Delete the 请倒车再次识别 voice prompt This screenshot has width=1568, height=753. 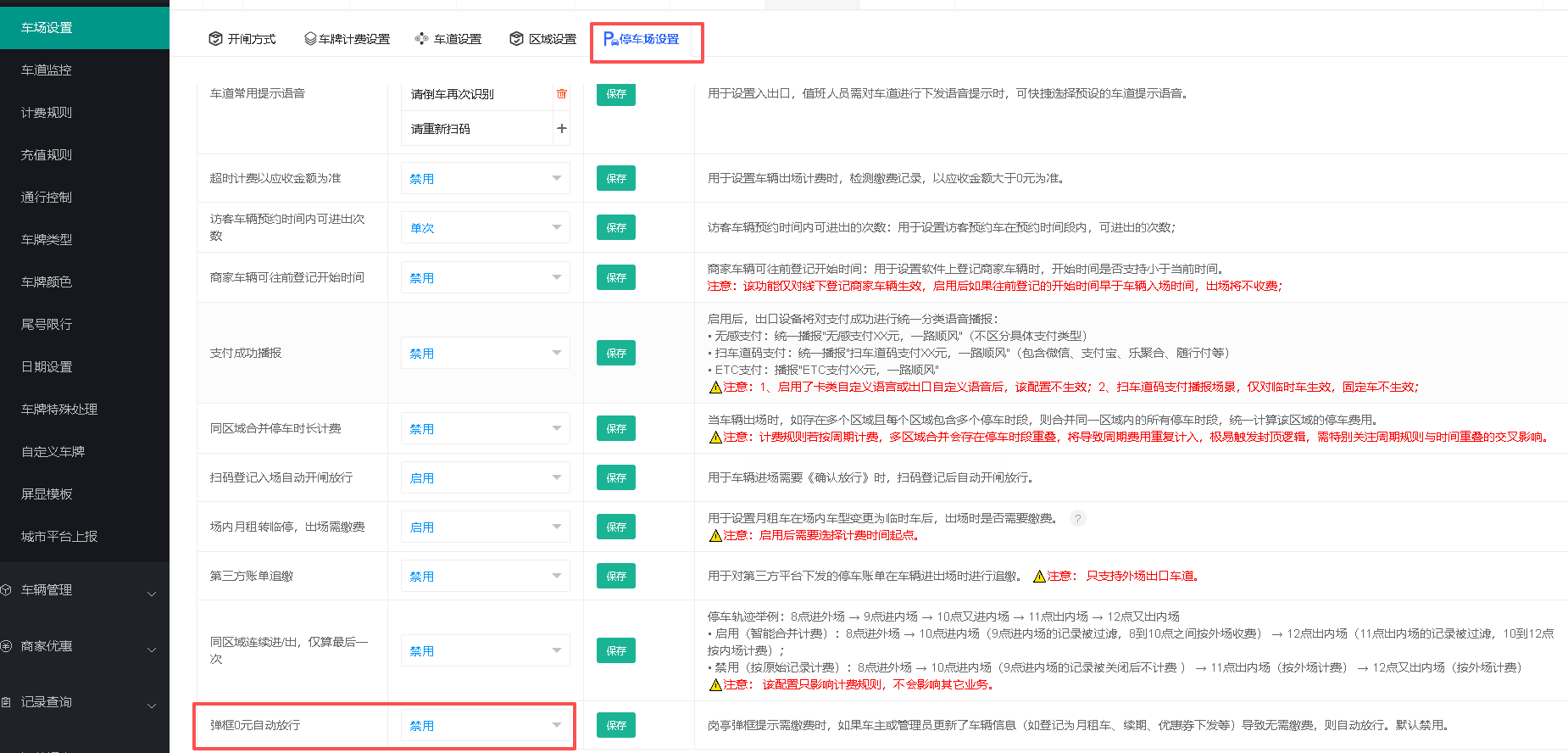561,93
